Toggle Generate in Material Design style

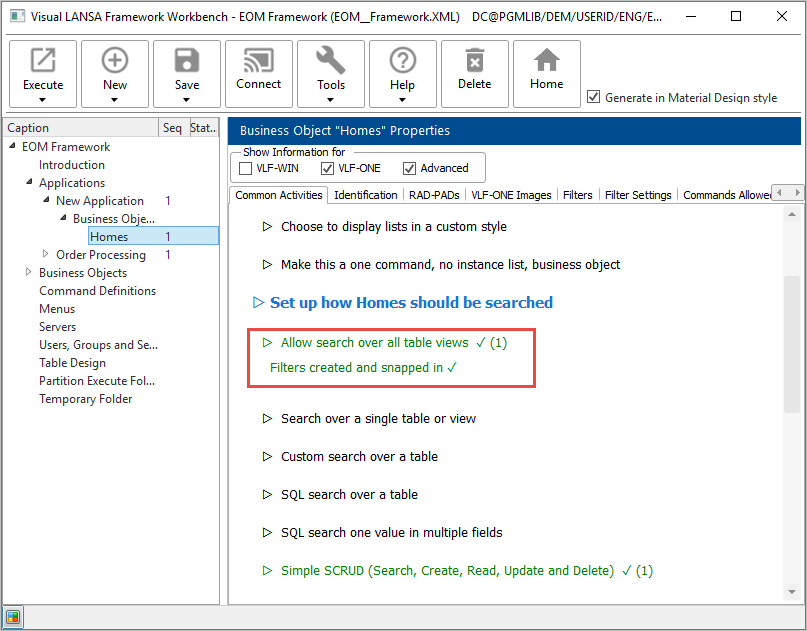594,98
